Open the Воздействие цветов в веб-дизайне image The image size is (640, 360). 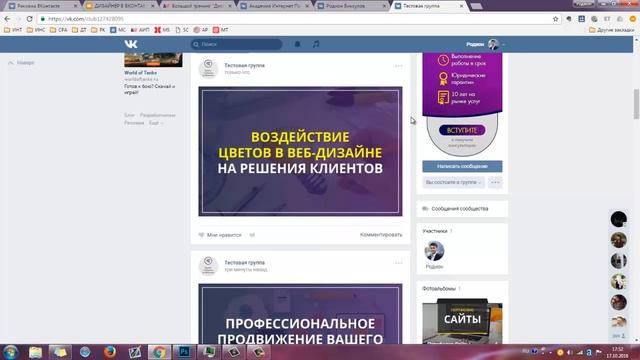(x=300, y=151)
